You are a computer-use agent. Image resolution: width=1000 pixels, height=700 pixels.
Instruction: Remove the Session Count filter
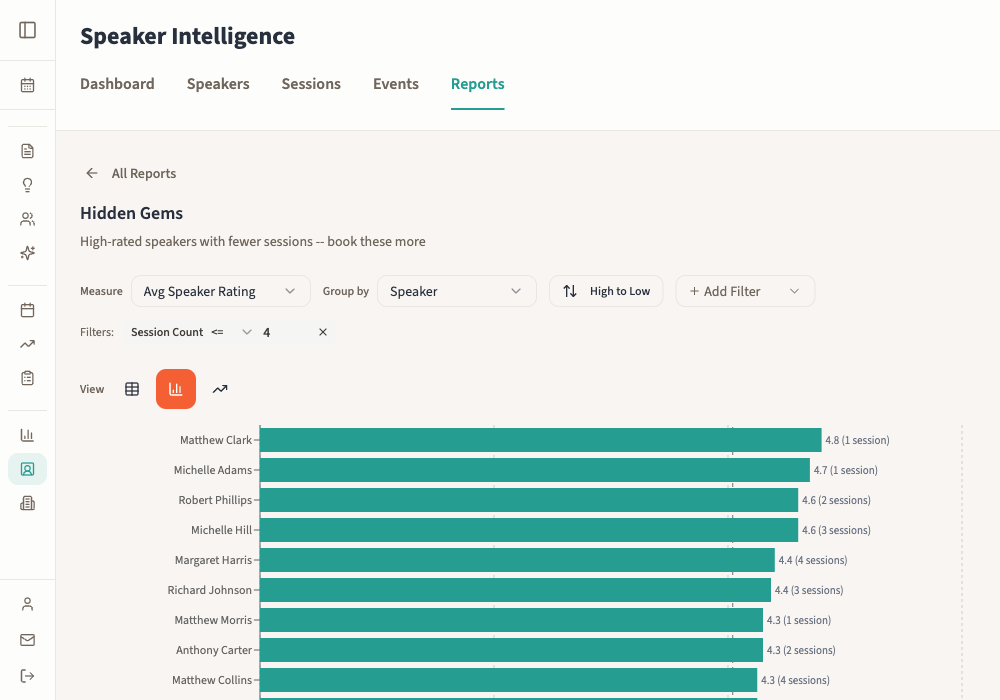[x=323, y=332]
